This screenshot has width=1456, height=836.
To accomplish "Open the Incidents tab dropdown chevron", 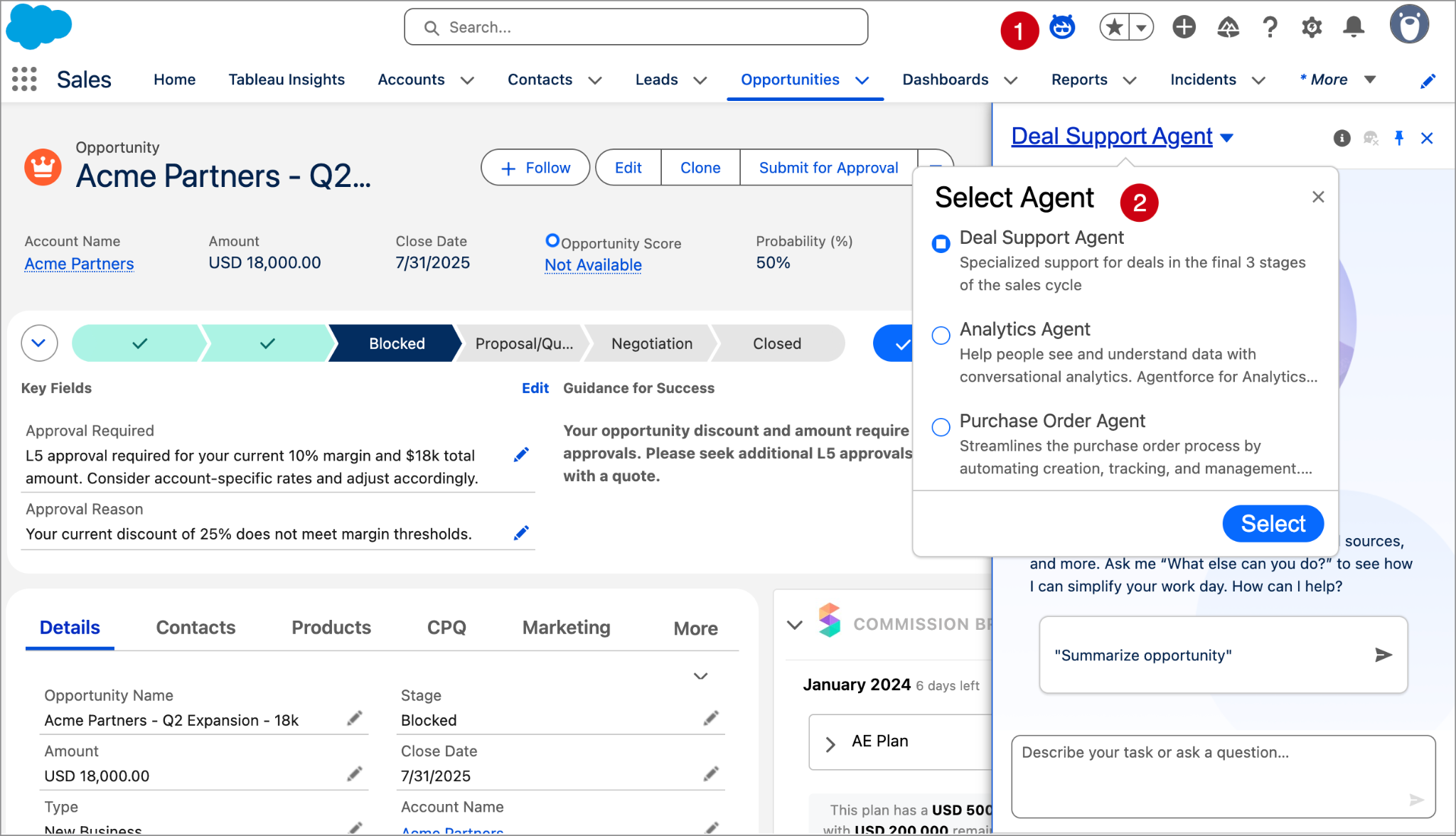I will (1258, 80).
